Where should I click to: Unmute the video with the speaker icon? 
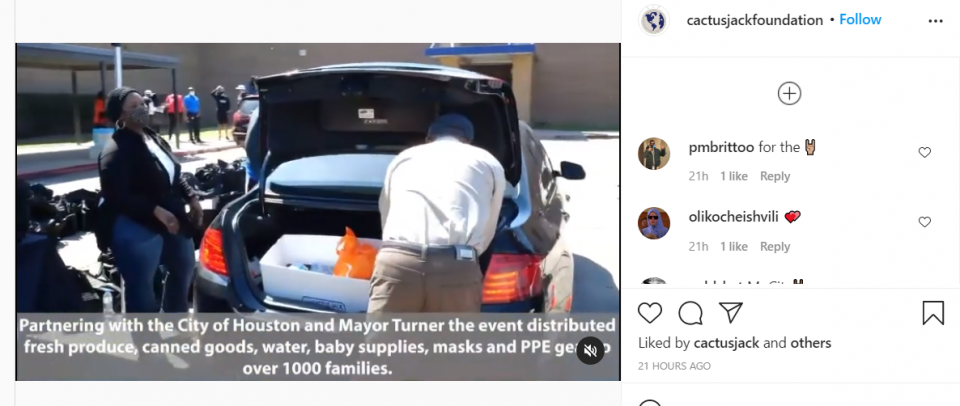pyautogui.click(x=590, y=351)
